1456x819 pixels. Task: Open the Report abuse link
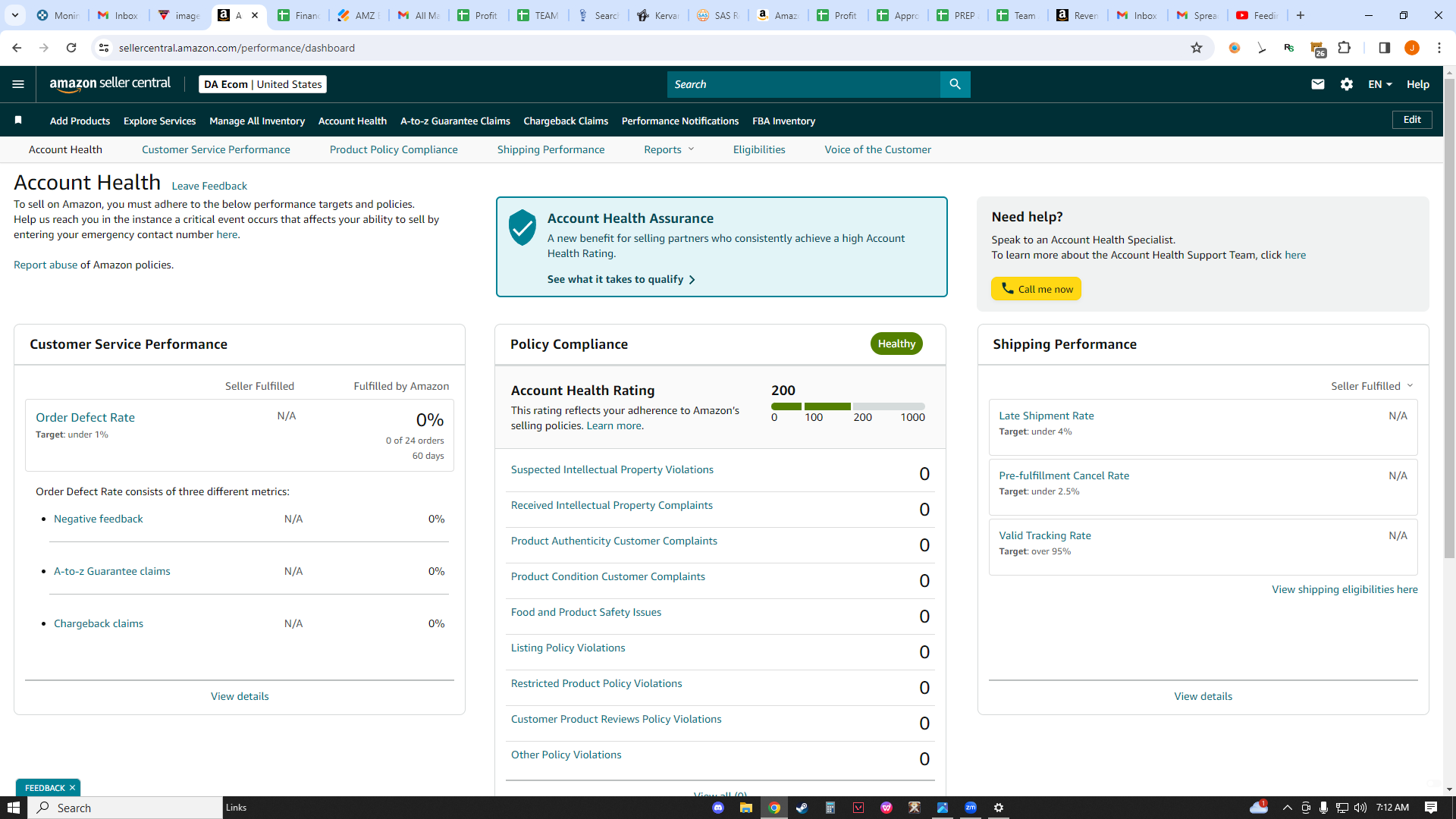[45, 265]
